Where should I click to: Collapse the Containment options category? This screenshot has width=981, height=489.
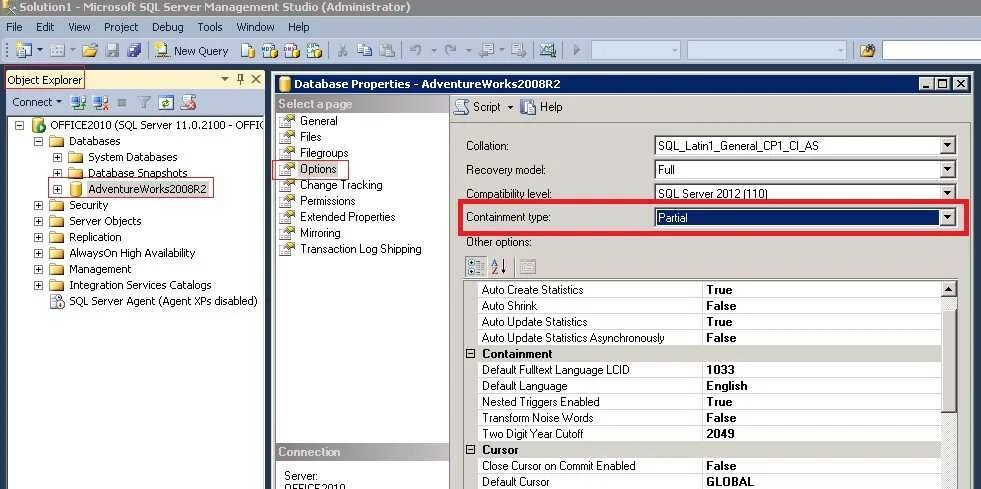[x=470, y=354]
